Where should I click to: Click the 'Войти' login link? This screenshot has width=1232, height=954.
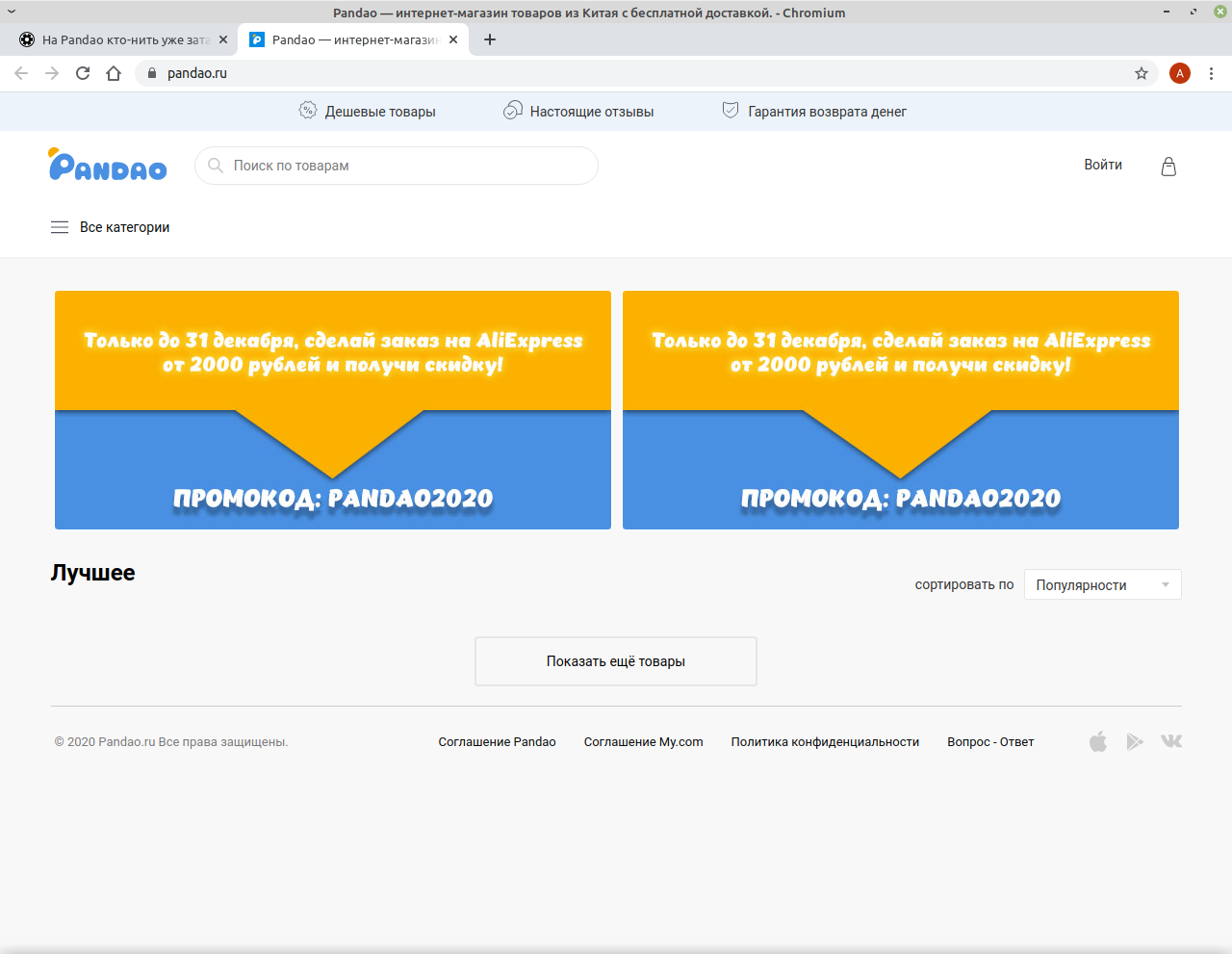pyautogui.click(x=1103, y=165)
